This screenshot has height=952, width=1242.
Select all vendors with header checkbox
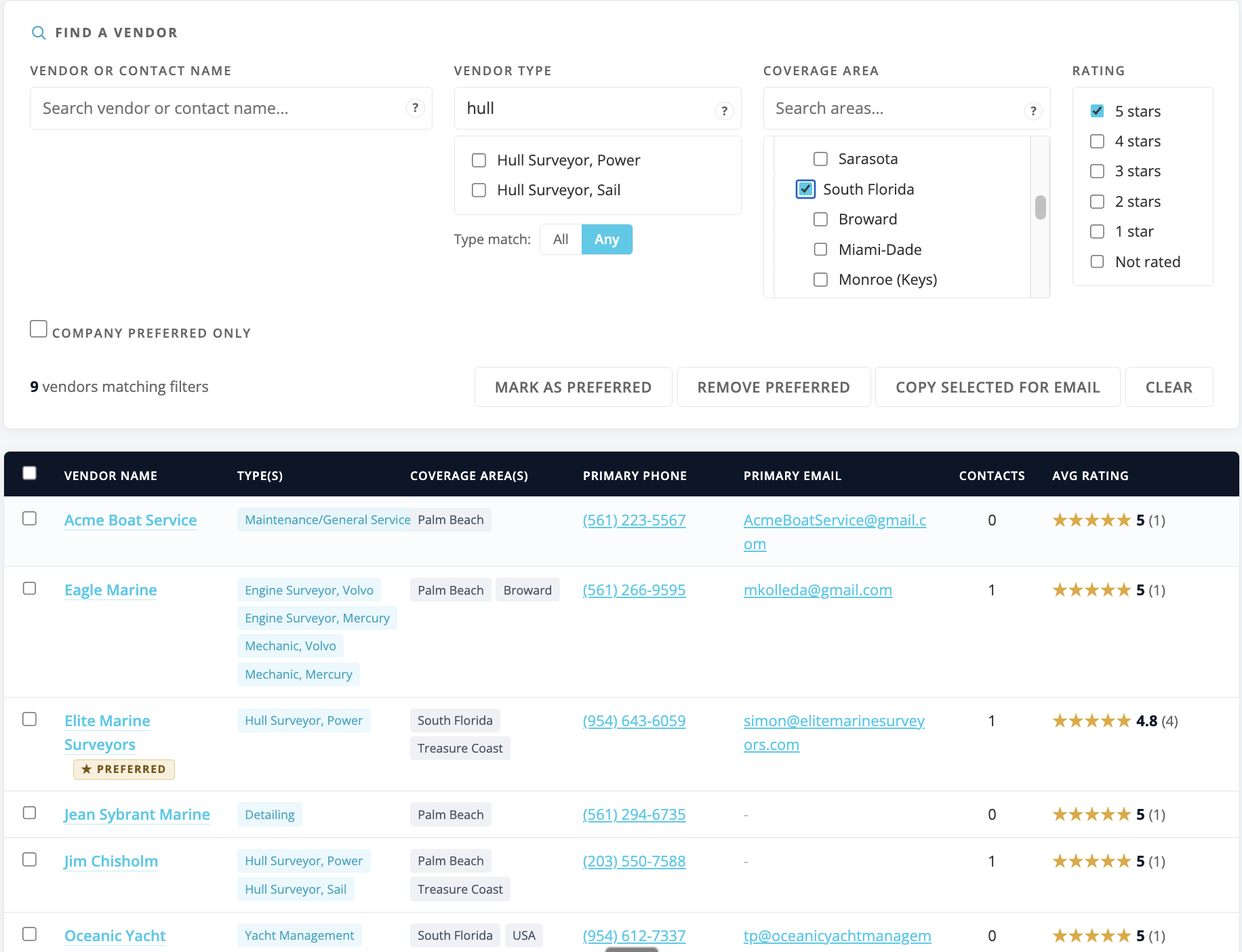click(29, 473)
